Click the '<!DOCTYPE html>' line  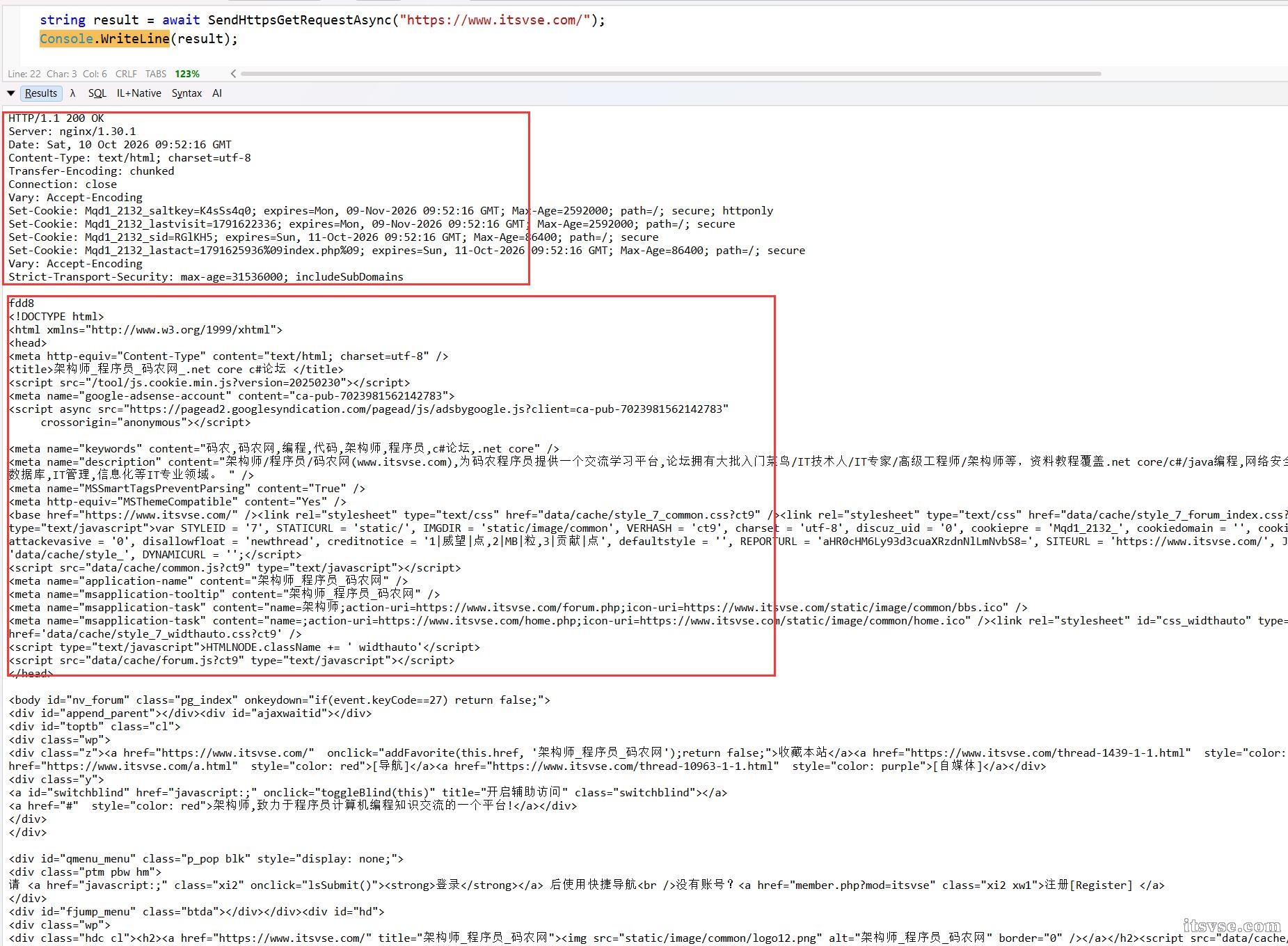click(x=56, y=317)
